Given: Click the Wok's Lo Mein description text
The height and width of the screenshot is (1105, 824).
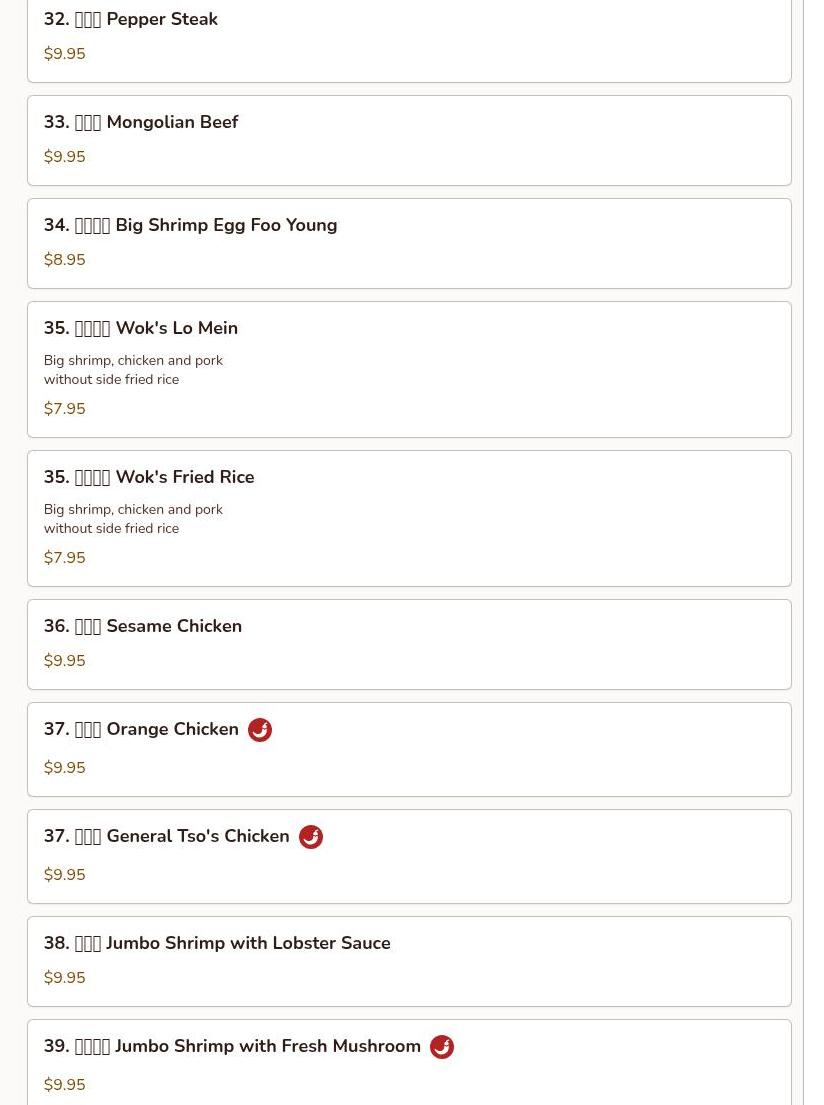Looking at the screenshot, I should pos(133,370).
